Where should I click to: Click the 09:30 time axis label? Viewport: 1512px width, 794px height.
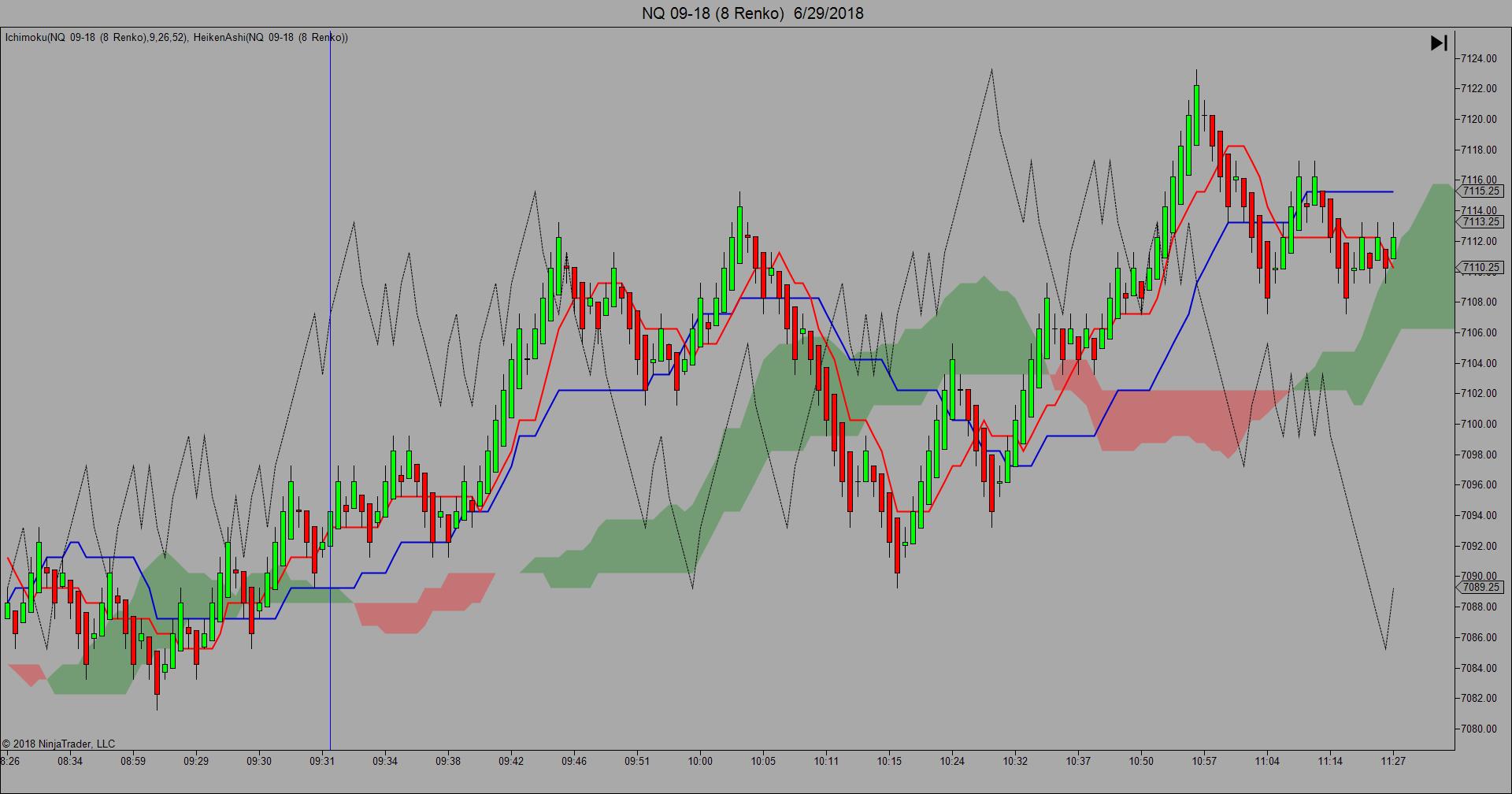pos(259,761)
